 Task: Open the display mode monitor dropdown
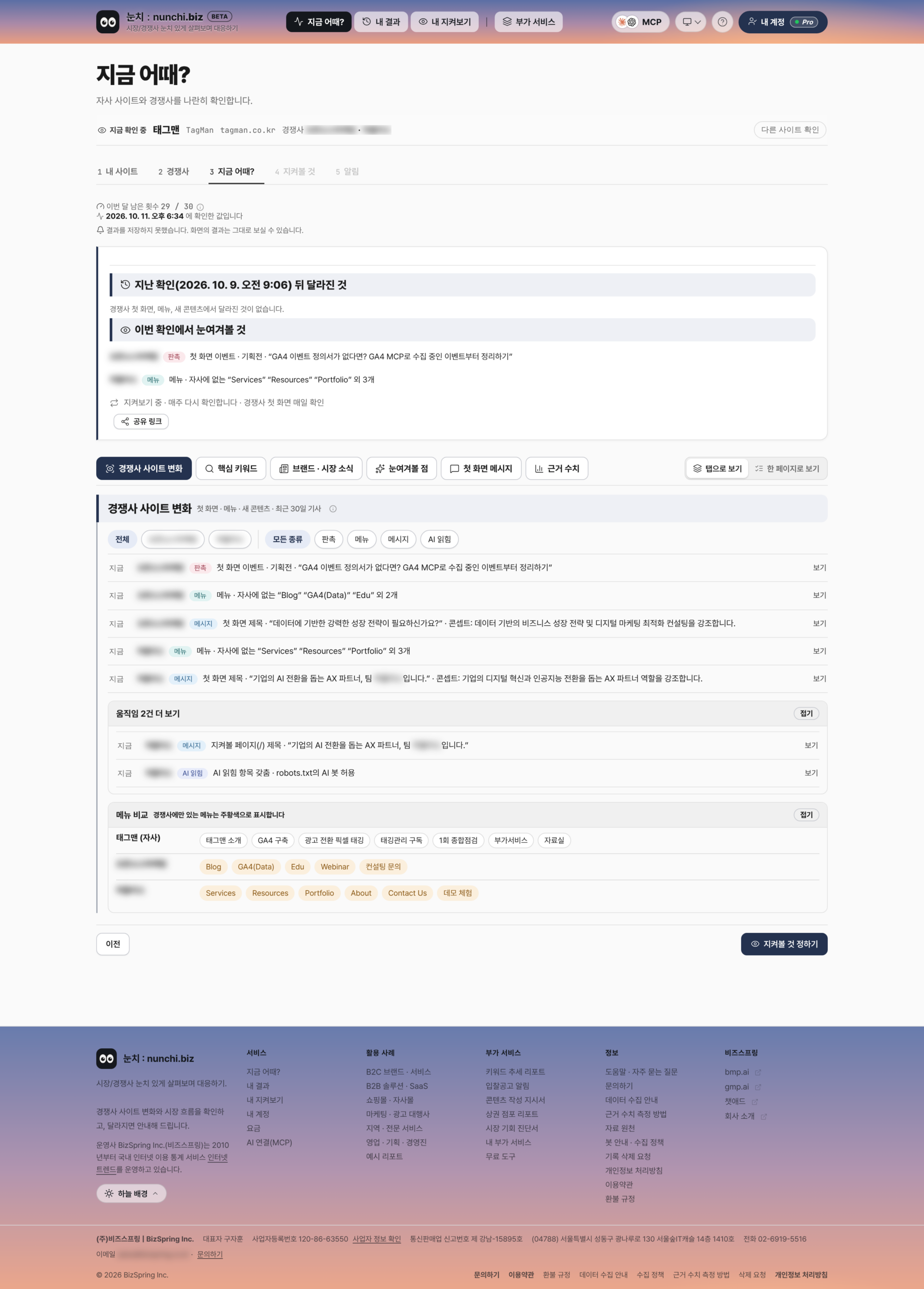690,22
